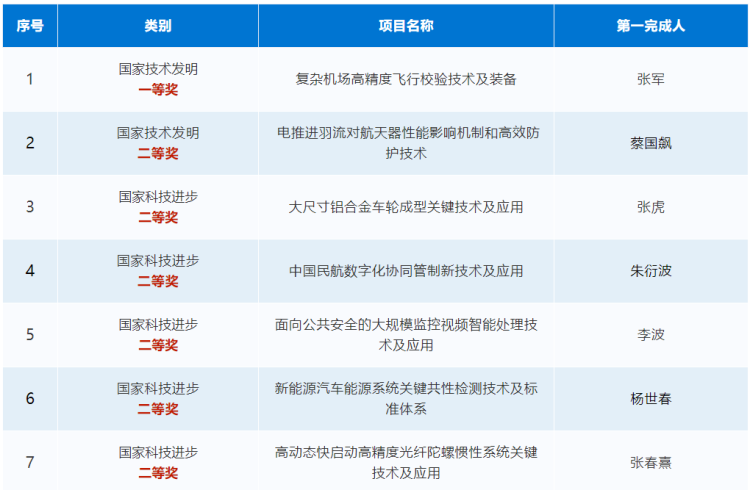Viewport: 750px width, 490px height.
Task: Select the name 杨世春
Action: click(651, 398)
